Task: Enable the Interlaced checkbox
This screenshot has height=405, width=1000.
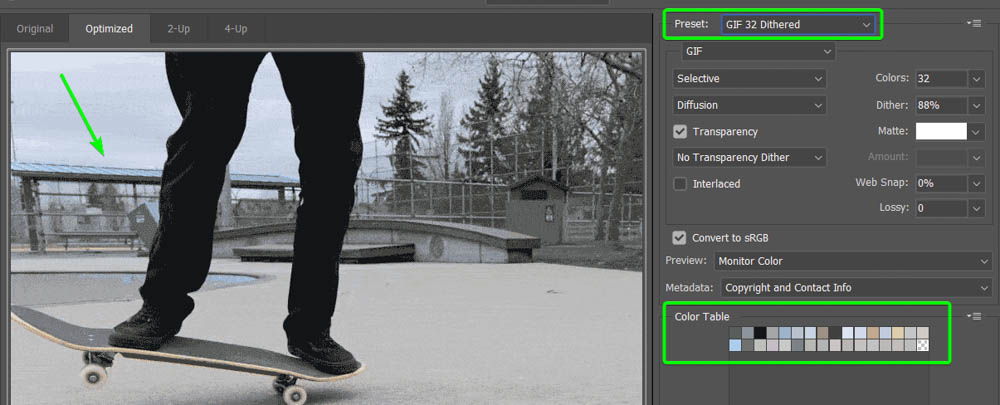Action: point(680,184)
